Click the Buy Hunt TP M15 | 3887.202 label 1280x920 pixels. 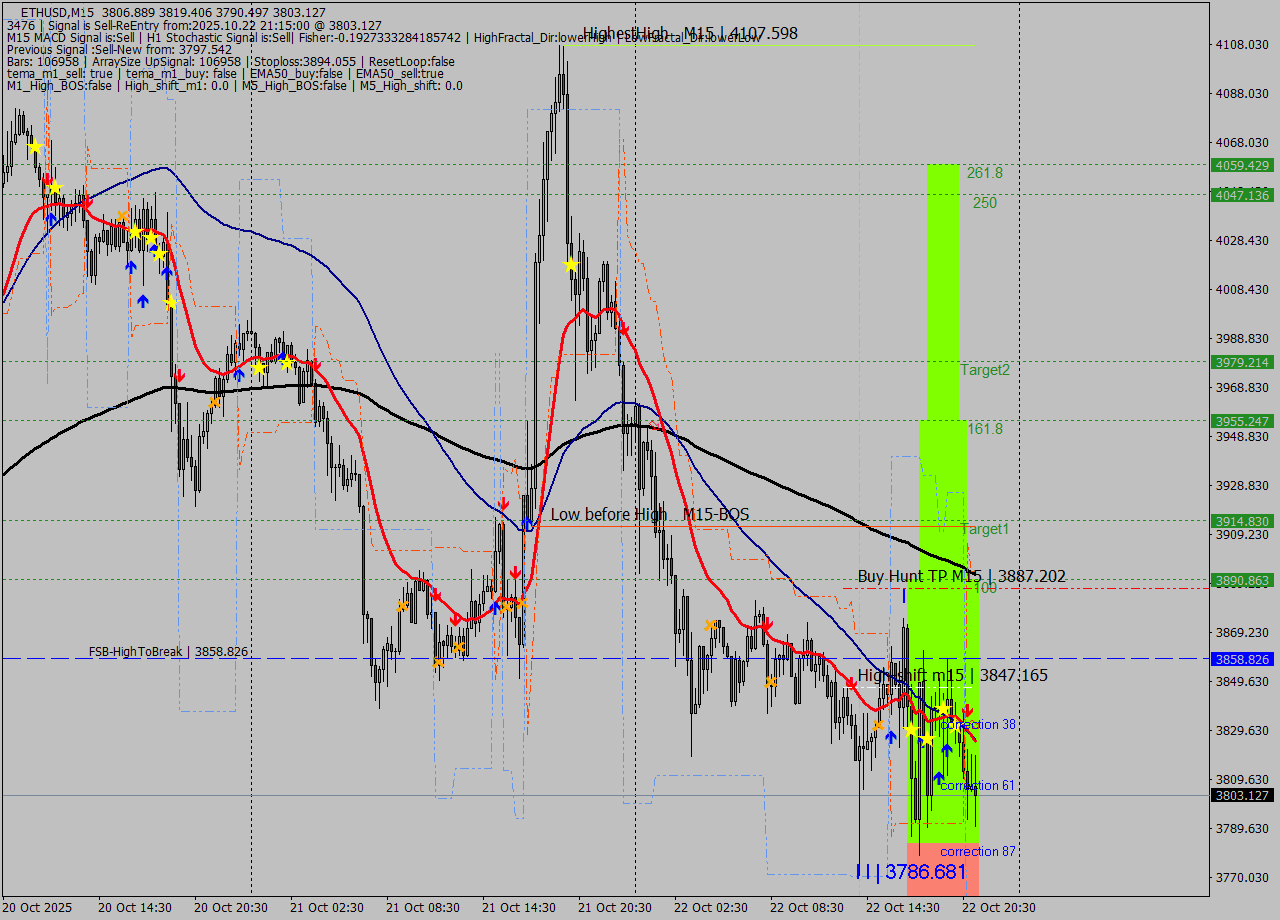[960, 576]
